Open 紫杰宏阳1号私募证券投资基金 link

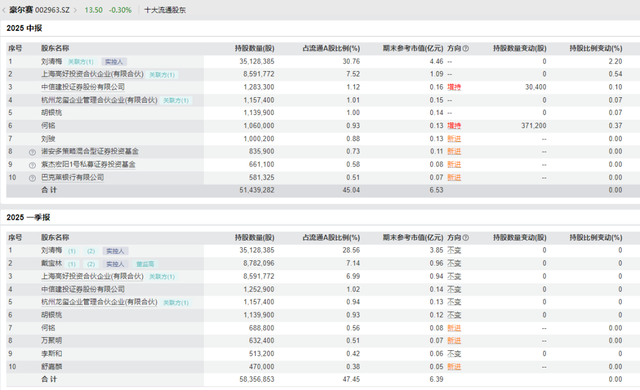(x=88, y=164)
